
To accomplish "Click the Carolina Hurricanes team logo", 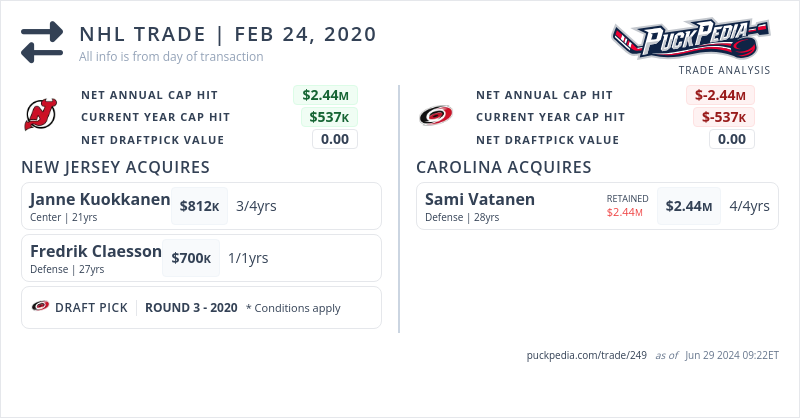I will [436, 116].
